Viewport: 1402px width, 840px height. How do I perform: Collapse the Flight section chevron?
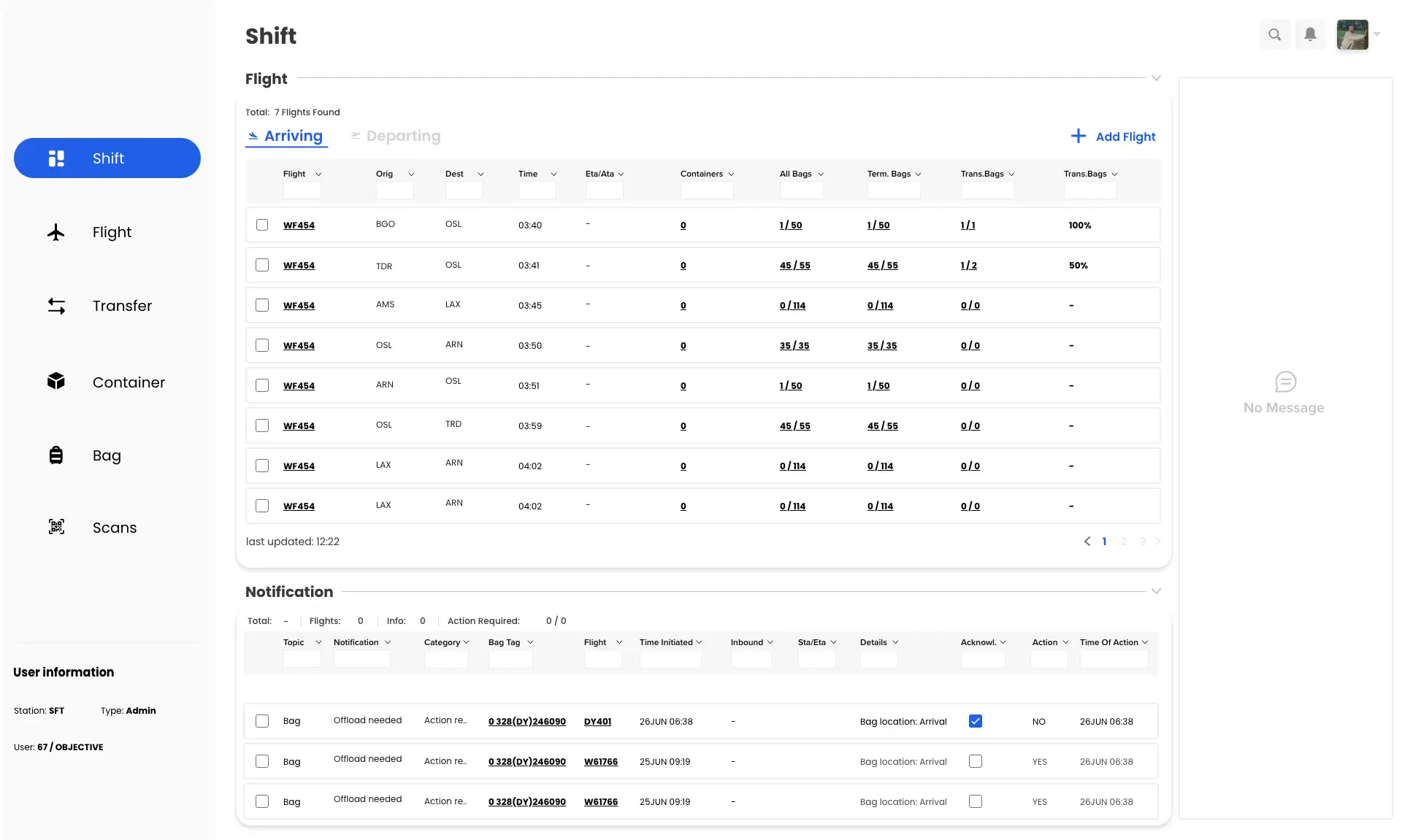(1156, 78)
